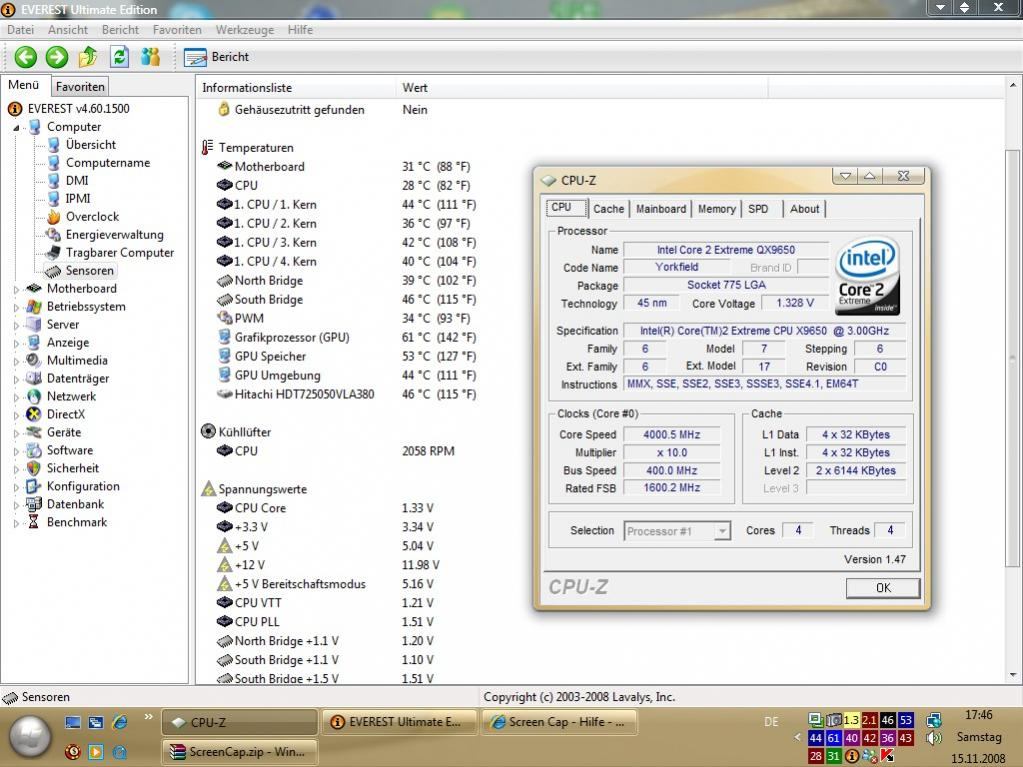Click the DirectX icon in the tree
This screenshot has width=1023, height=767.
pos(34,414)
